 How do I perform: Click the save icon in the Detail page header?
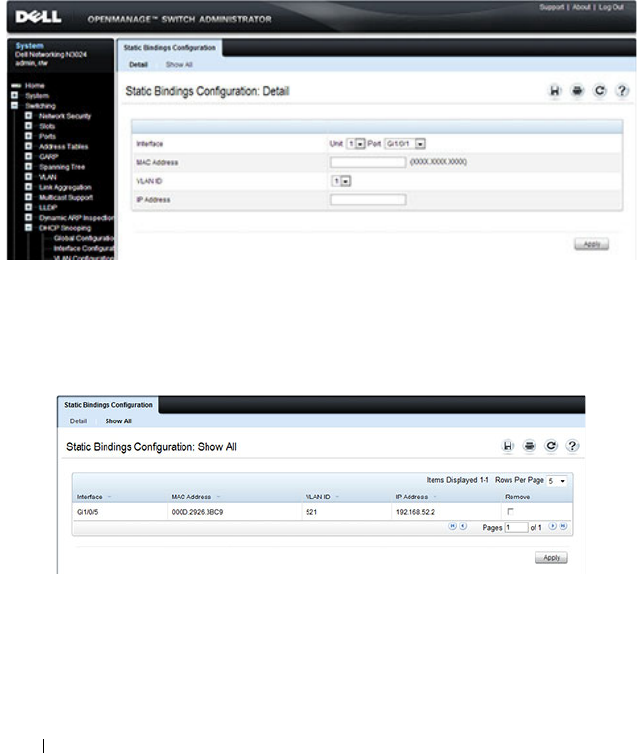[x=555, y=90]
